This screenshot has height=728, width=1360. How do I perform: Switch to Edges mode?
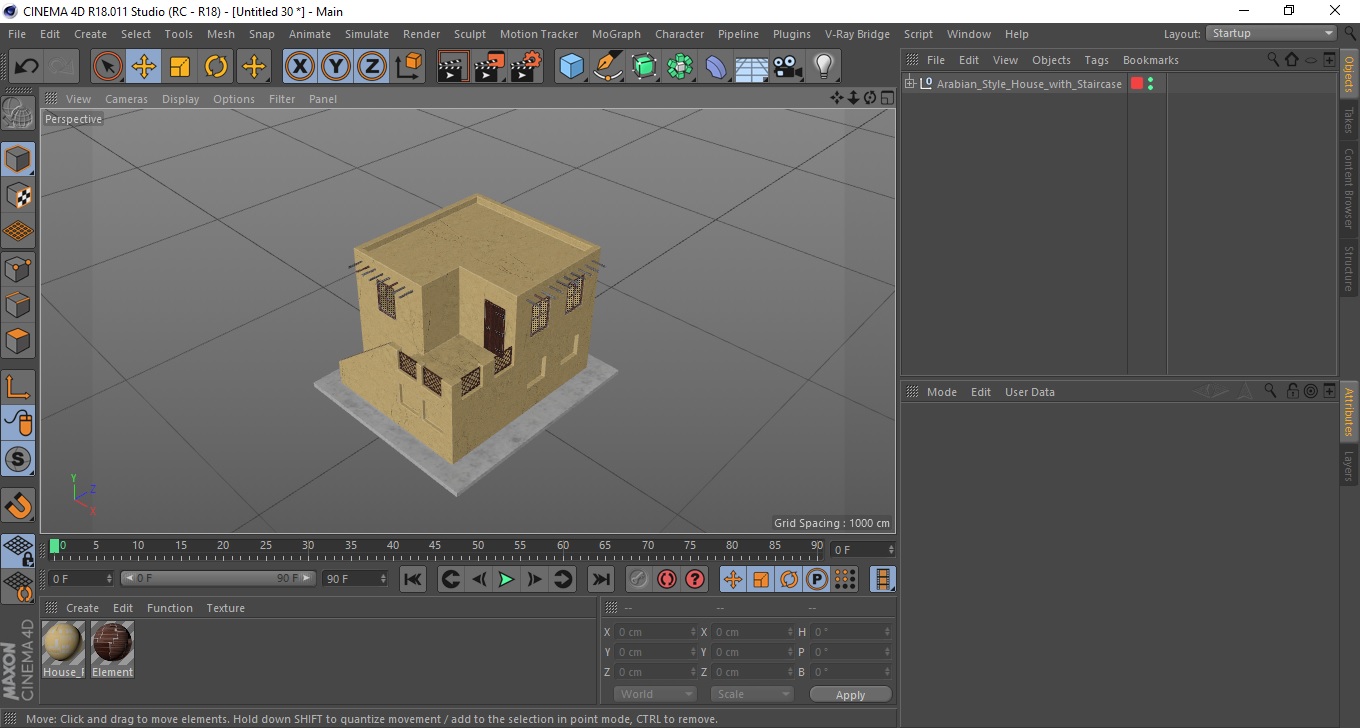tap(18, 304)
